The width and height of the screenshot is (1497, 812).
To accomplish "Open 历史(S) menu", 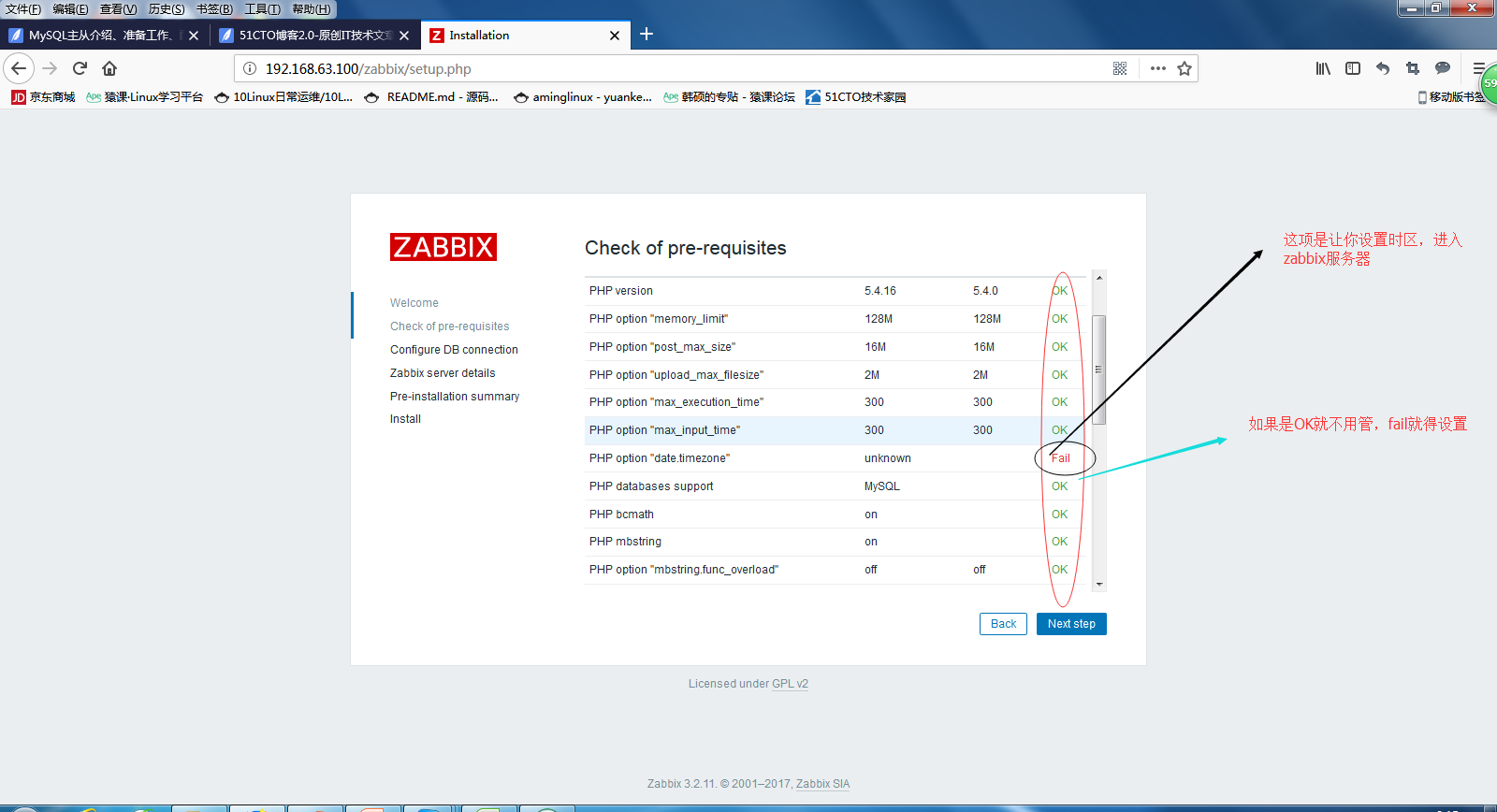I will [x=167, y=9].
